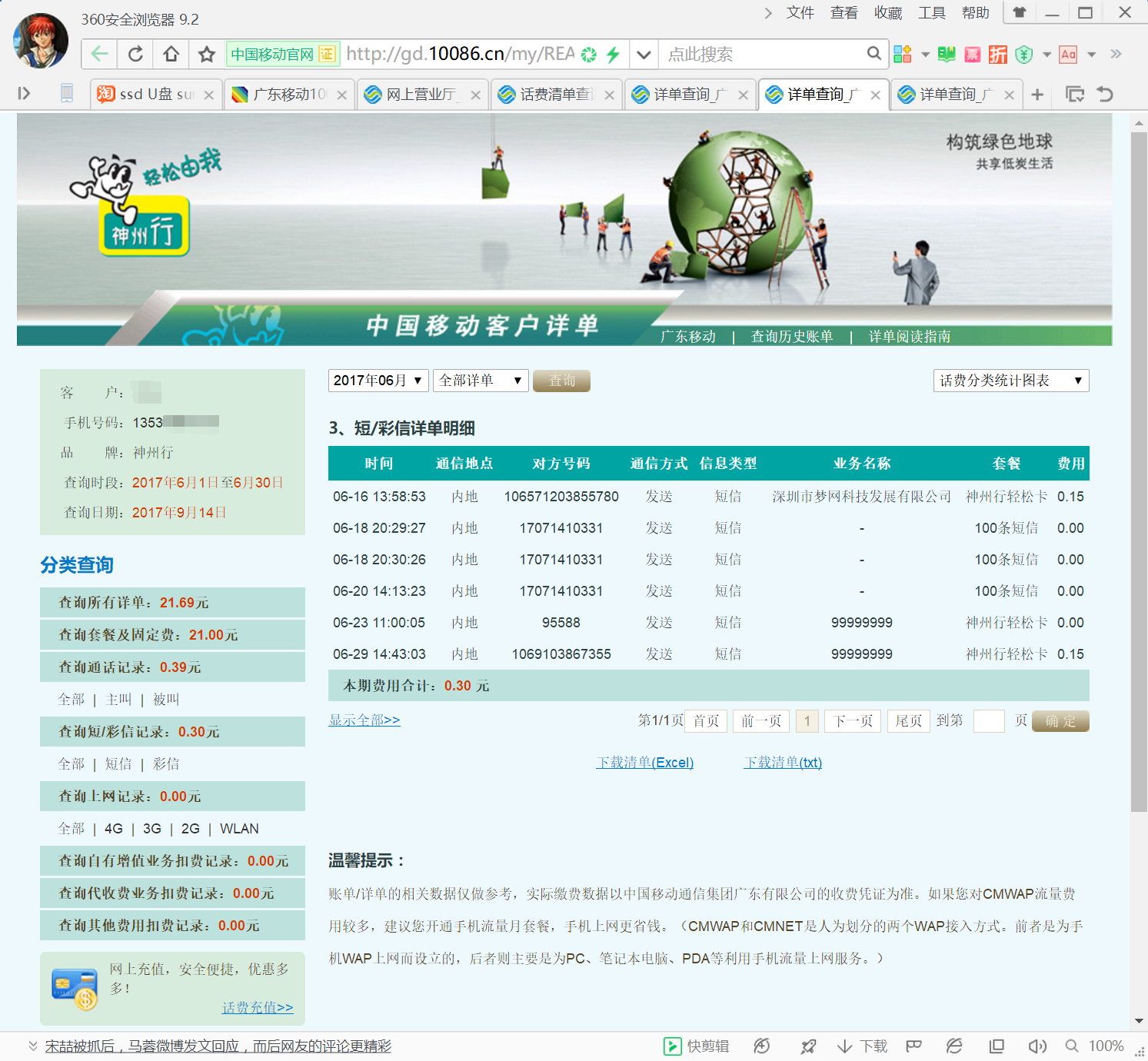Open the green reading mode extension icon
The height and width of the screenshot is (1061, 1148).
tap(947, 54)
